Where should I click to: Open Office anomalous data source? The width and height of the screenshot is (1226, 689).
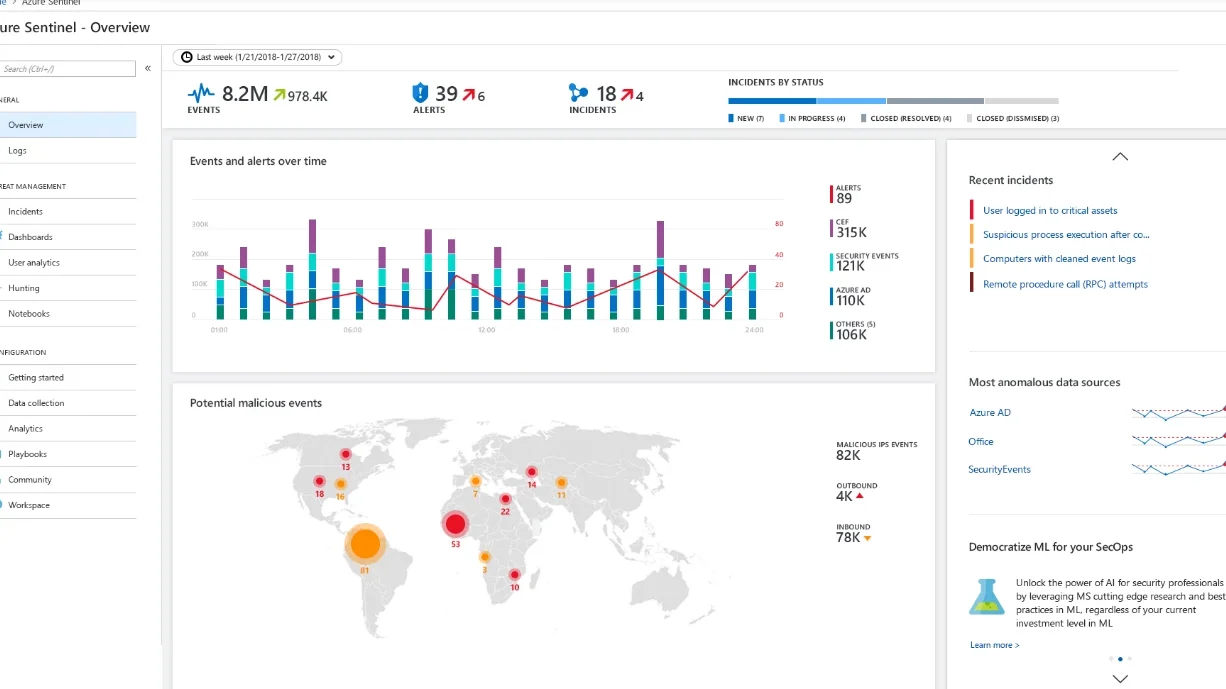[x=981, y=441]
